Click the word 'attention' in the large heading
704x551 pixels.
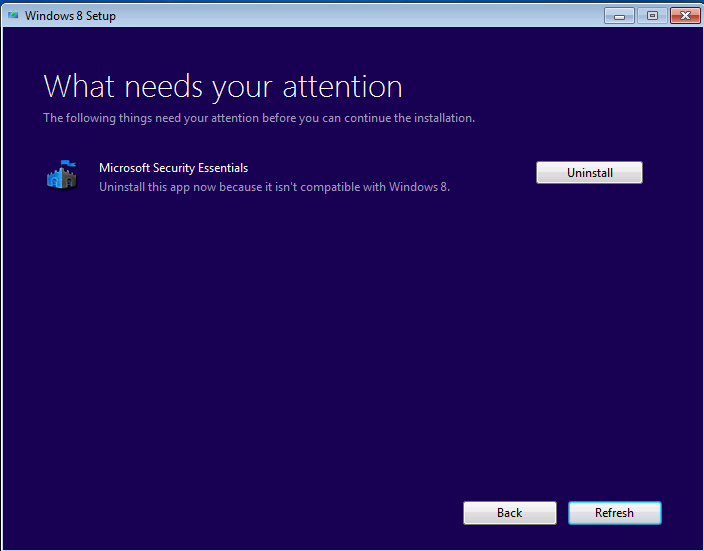point(342,86)
